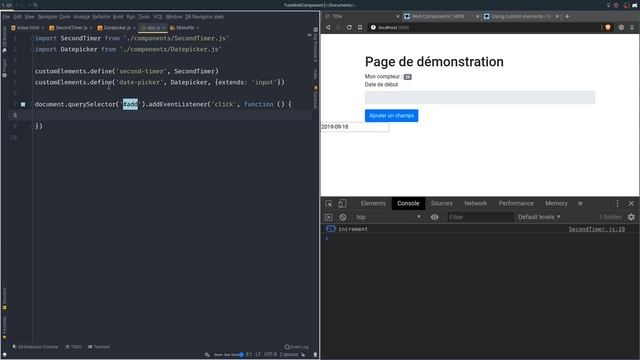Viewport: 640px width, 360px height.
Task: Click the bookmark icon beside reload
Action: click(x=360, y=27)
